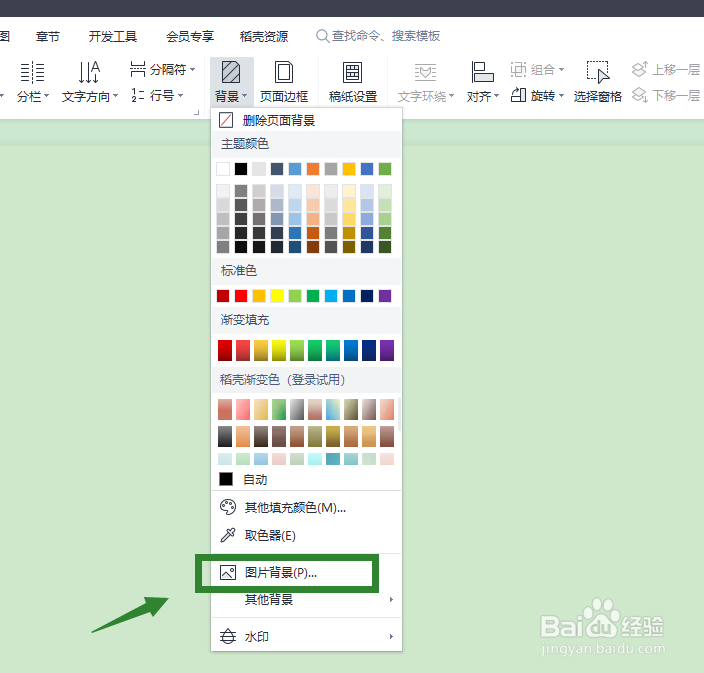Pick the black theme color swatch

[x=241, y=169]
